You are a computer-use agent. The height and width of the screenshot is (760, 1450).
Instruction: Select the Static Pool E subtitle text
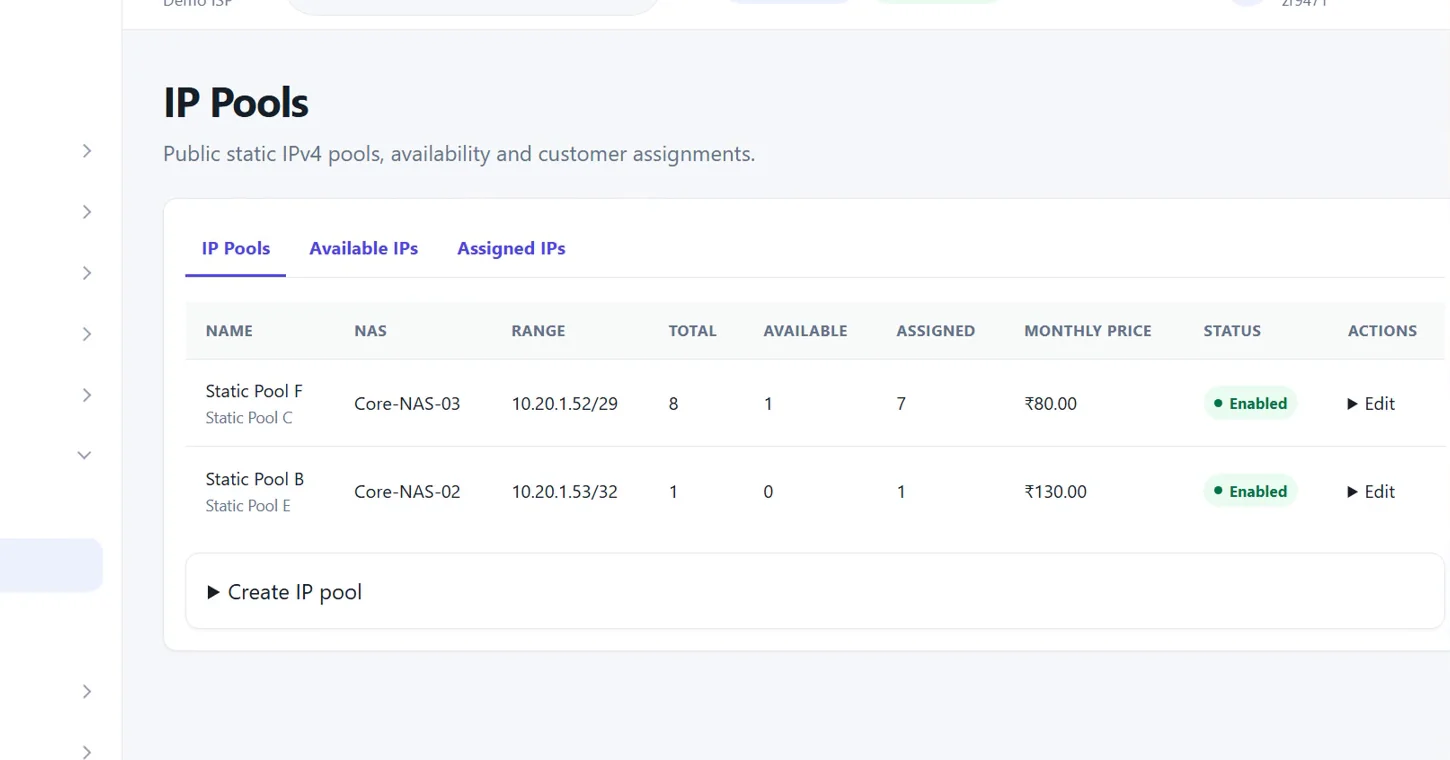pyautogui.click(x=248, y=506)
